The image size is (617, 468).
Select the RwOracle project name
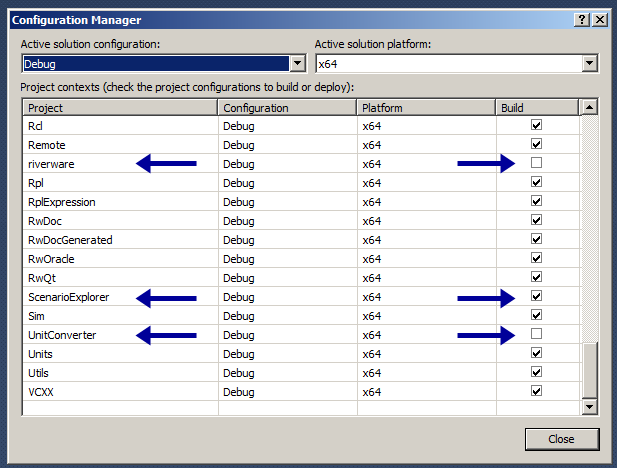51,259
